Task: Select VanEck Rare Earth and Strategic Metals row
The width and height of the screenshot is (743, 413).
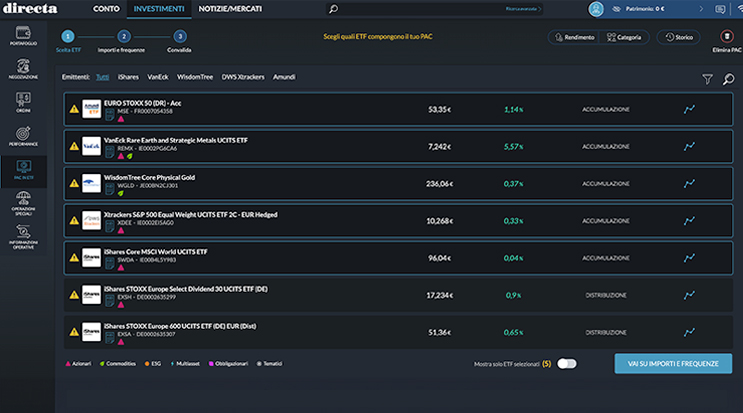Action: click(399, 146)
